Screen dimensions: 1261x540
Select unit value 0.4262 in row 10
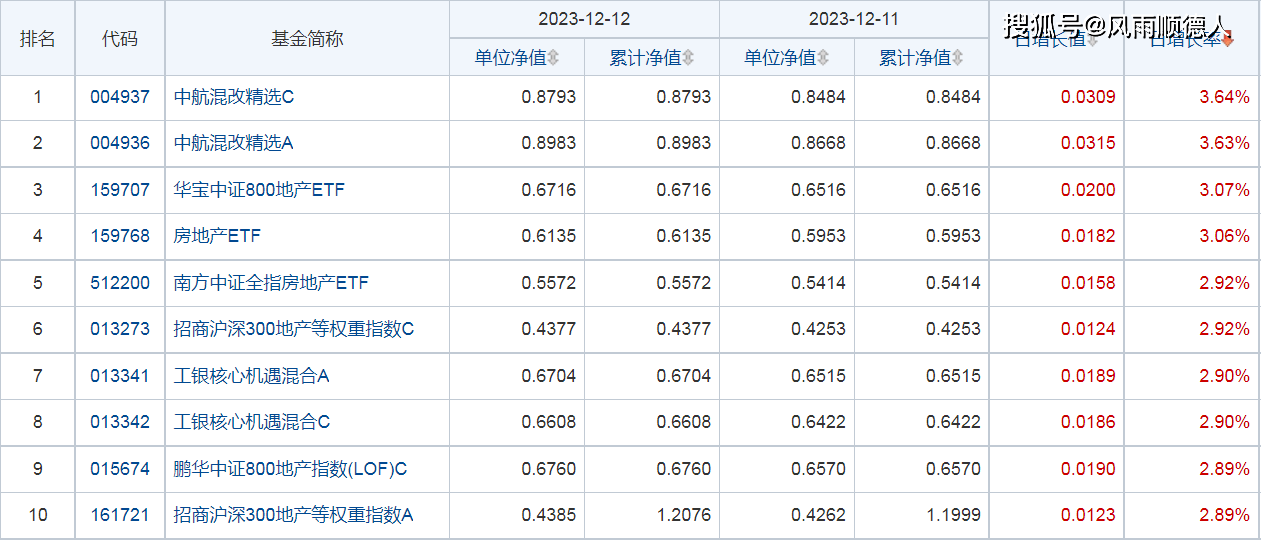[819, 515]
